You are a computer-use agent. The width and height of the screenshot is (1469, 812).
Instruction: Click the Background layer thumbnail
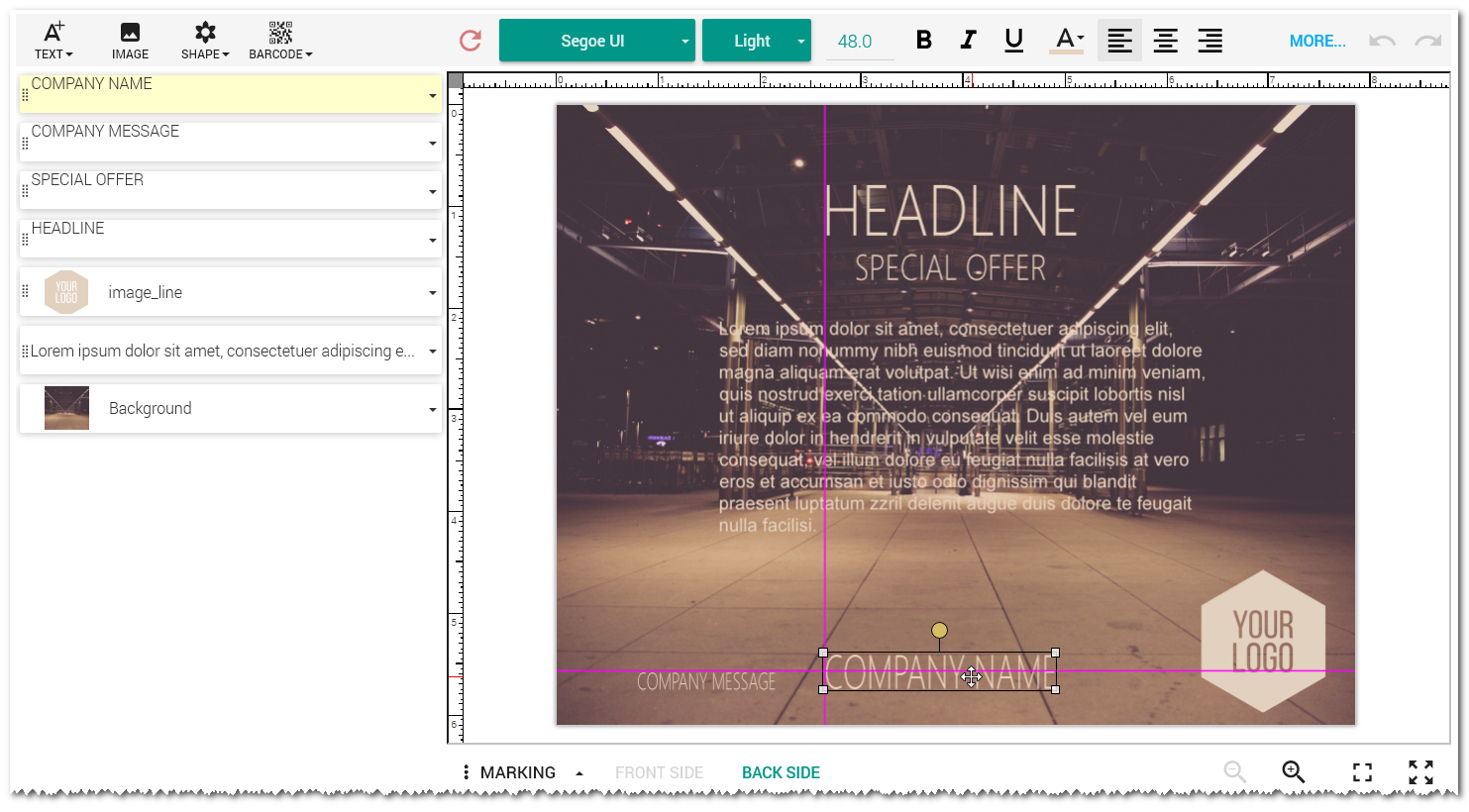coord(66,408)
